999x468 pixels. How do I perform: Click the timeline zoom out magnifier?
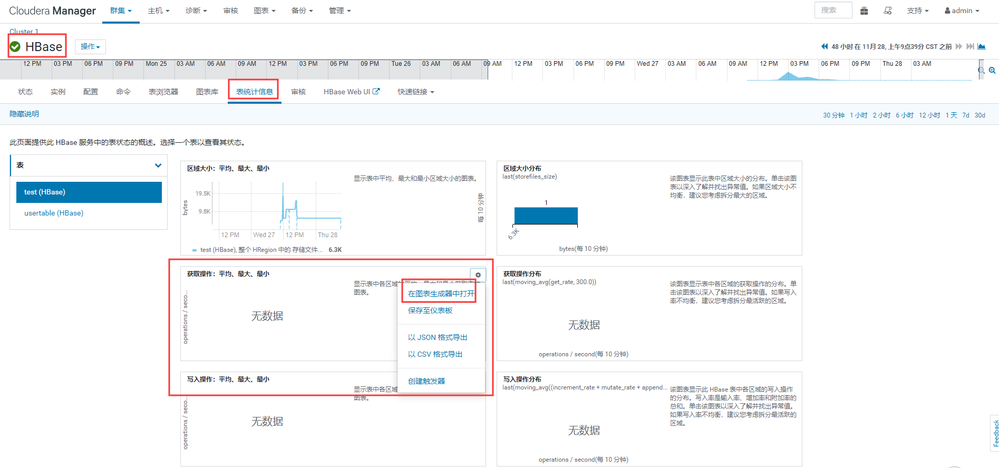pyautogui.click(x=982, y=70)
